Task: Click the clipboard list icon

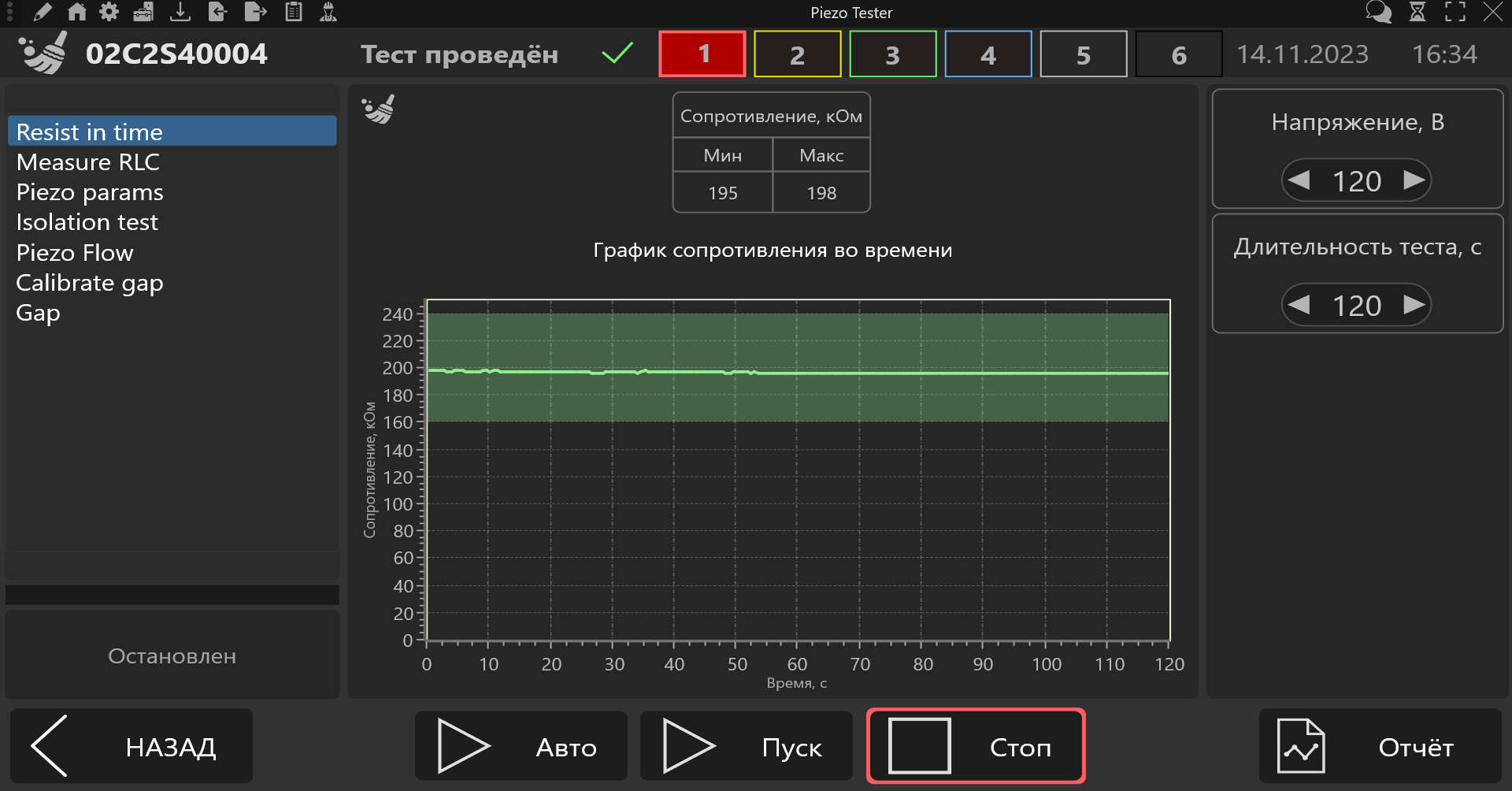Action: pyautogui.click(x=294, y=12)
